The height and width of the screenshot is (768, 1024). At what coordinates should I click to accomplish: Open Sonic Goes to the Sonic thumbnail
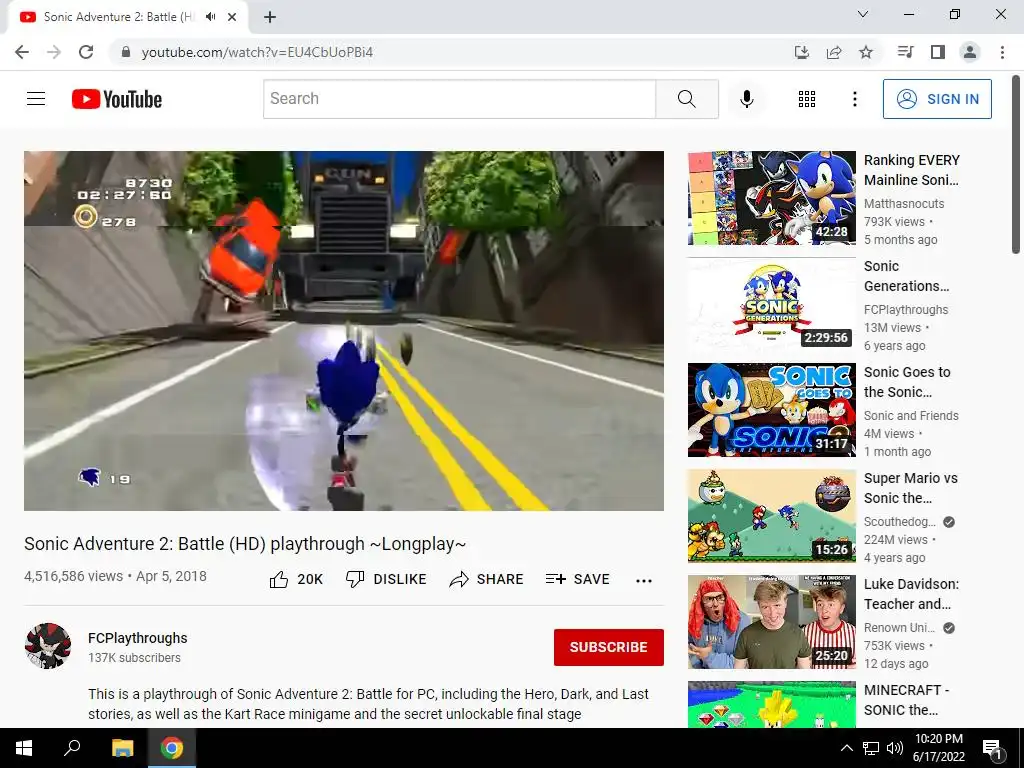click(772, 409)
